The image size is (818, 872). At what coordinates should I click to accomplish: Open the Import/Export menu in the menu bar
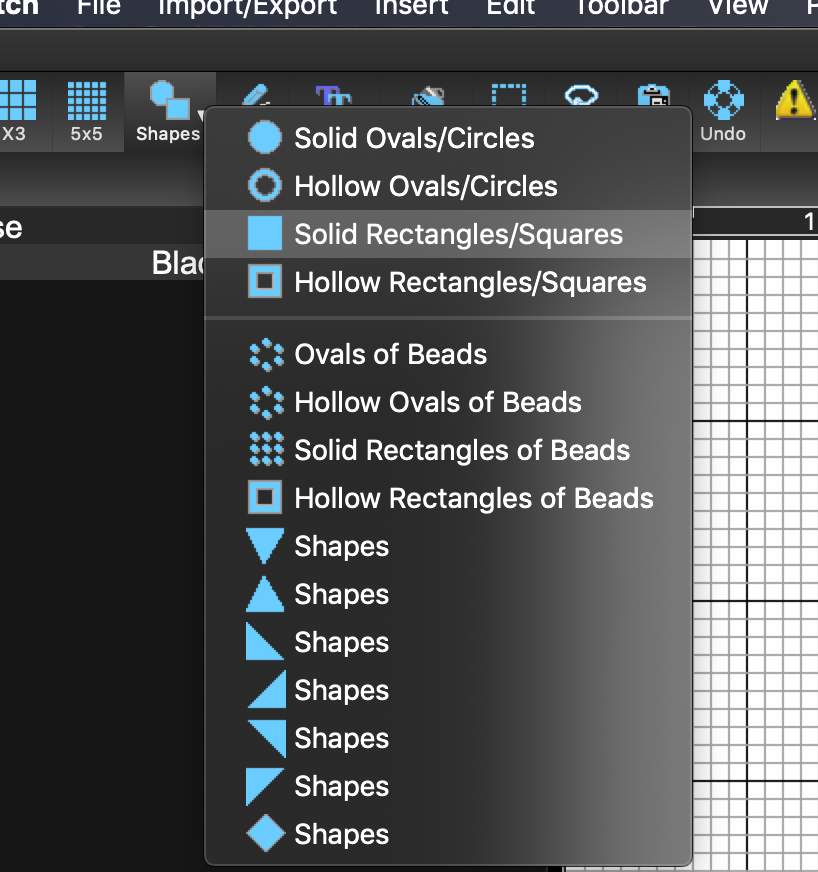[247, 8]
